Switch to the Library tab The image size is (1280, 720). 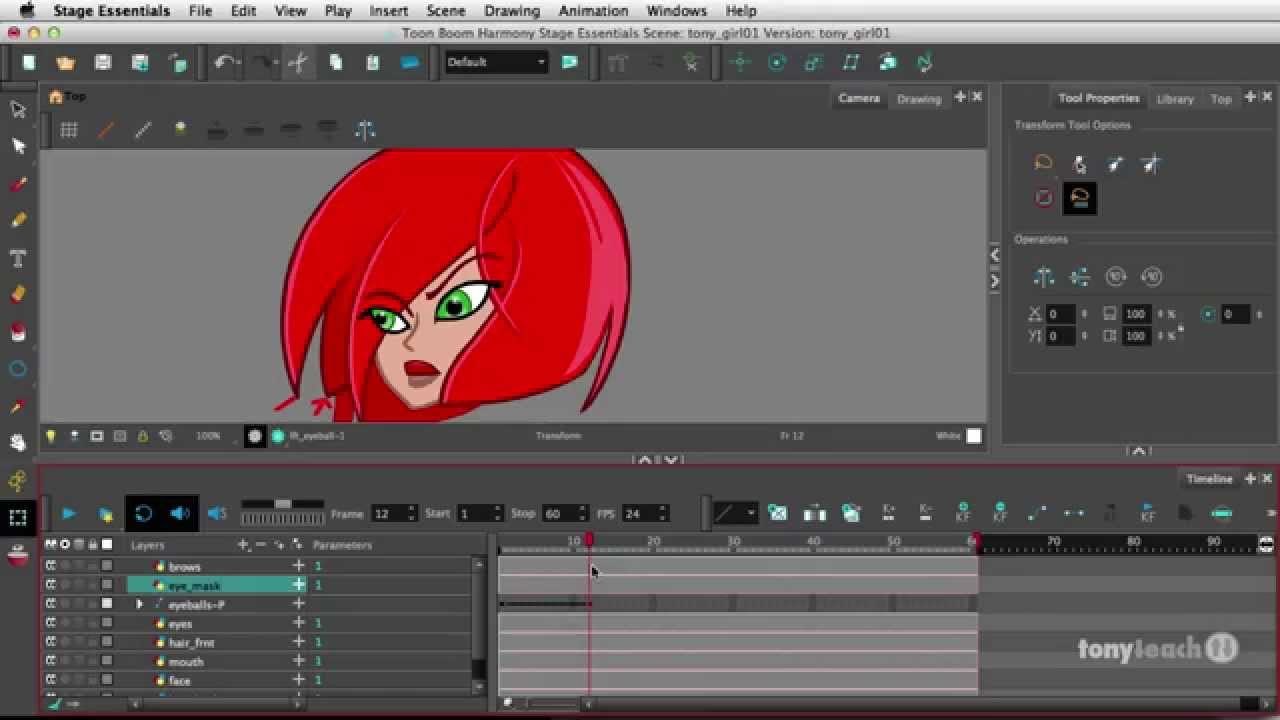pyautogui.click(x=1175, y=99)
